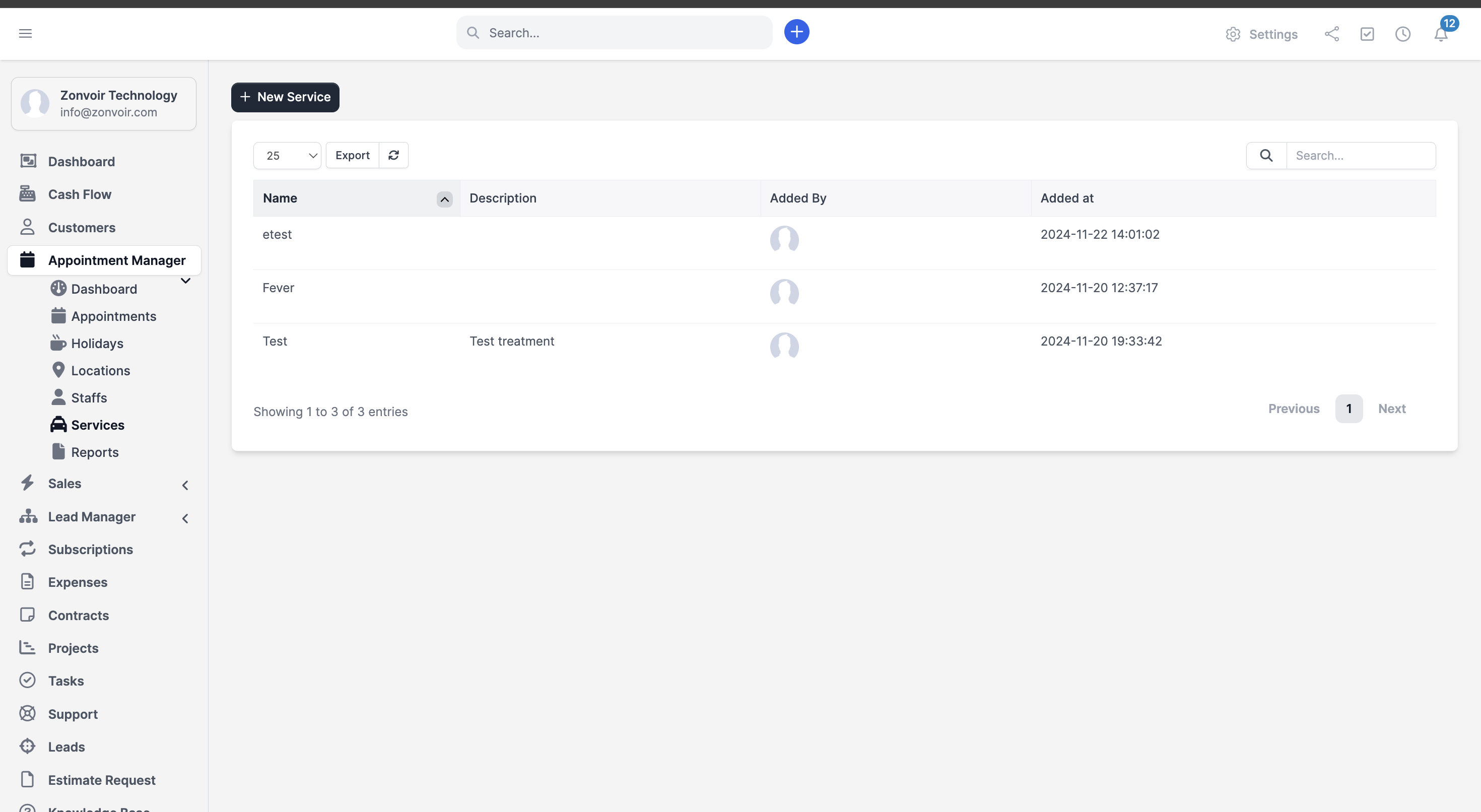The height and width of the screenshot is (812, 1481).
Task: Click the blue plus quick-add icon
Action: pyautogui.click(x=796, y=32)
